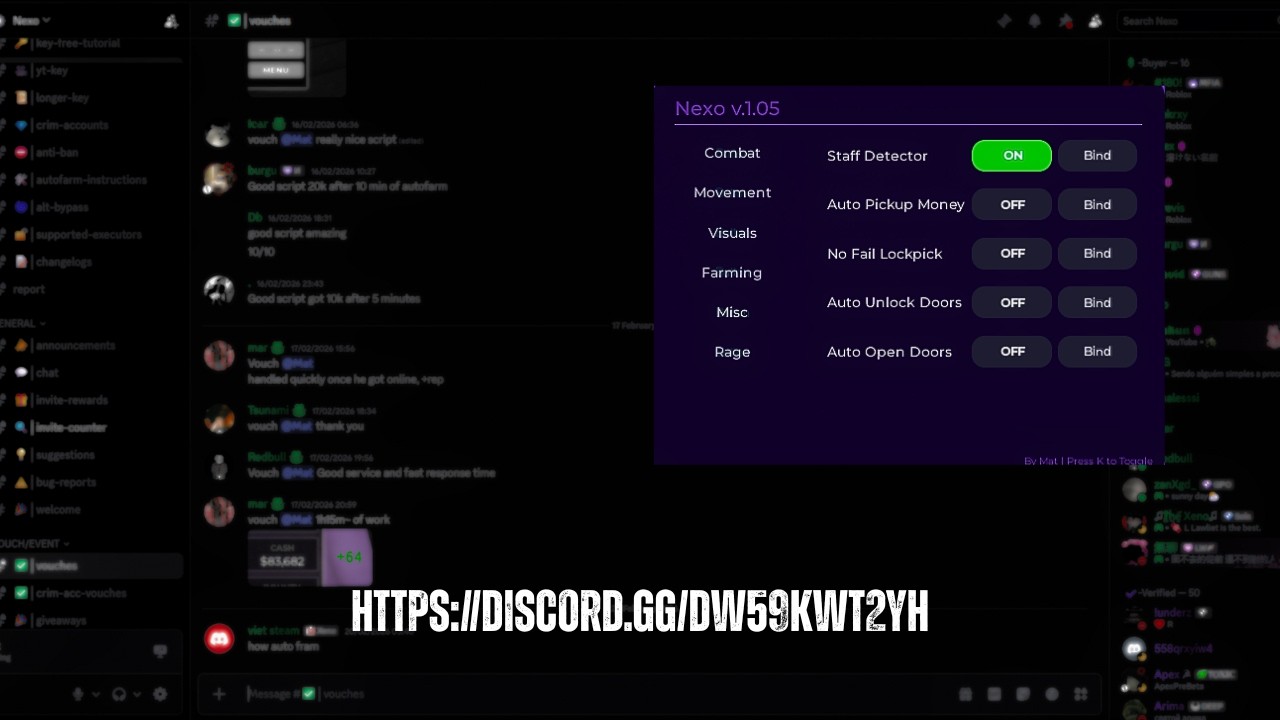Screen dimensions: 1280x720
Task: Enable Auto Pickup Money toggle
Action: click(x=1012, y=205)
